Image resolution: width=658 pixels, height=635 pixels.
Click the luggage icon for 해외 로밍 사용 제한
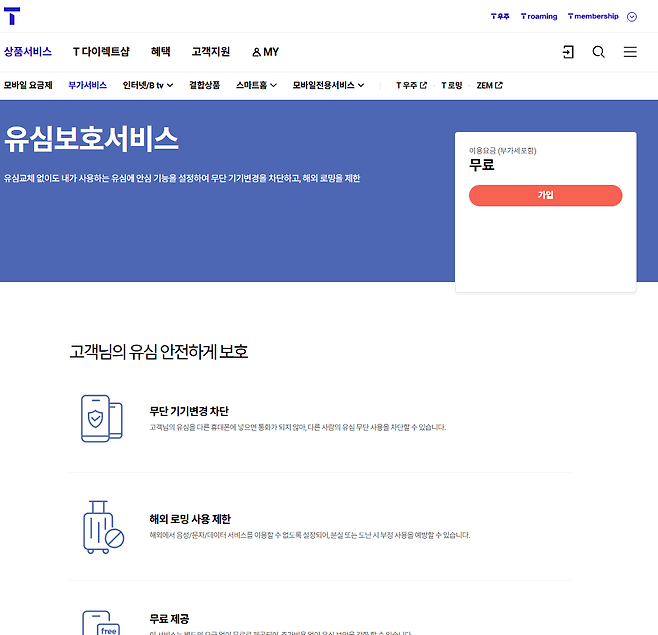(x=103, y=527)
